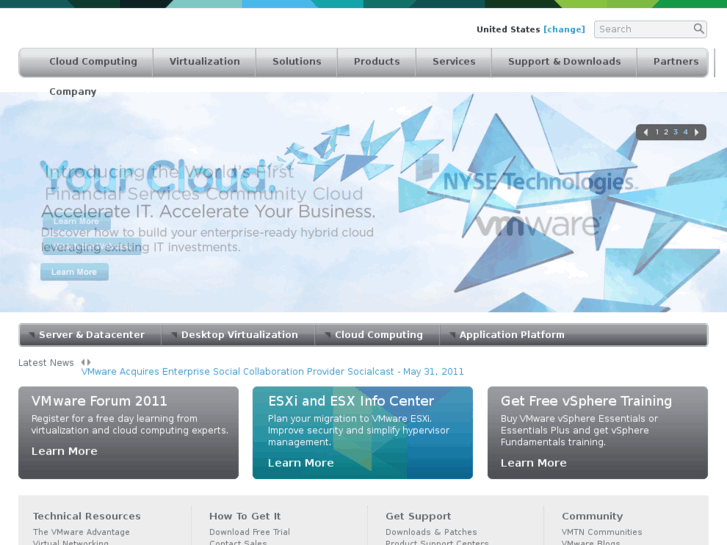Image resolution: width=727 pixels, height=545 pixels.
Task: Click the How To Get It heading
Action: [245, 516]
